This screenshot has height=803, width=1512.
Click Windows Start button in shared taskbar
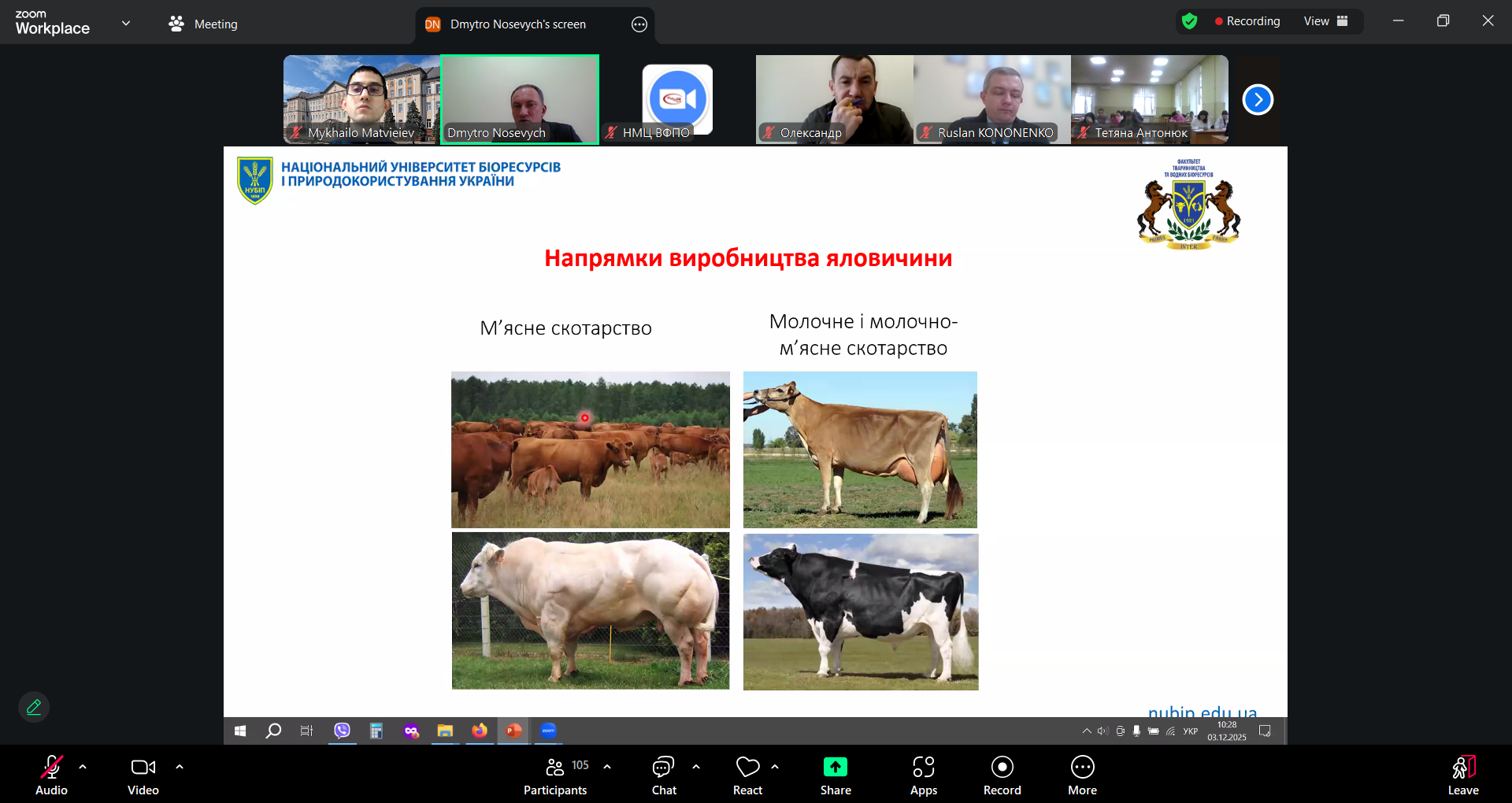(240, 731)
